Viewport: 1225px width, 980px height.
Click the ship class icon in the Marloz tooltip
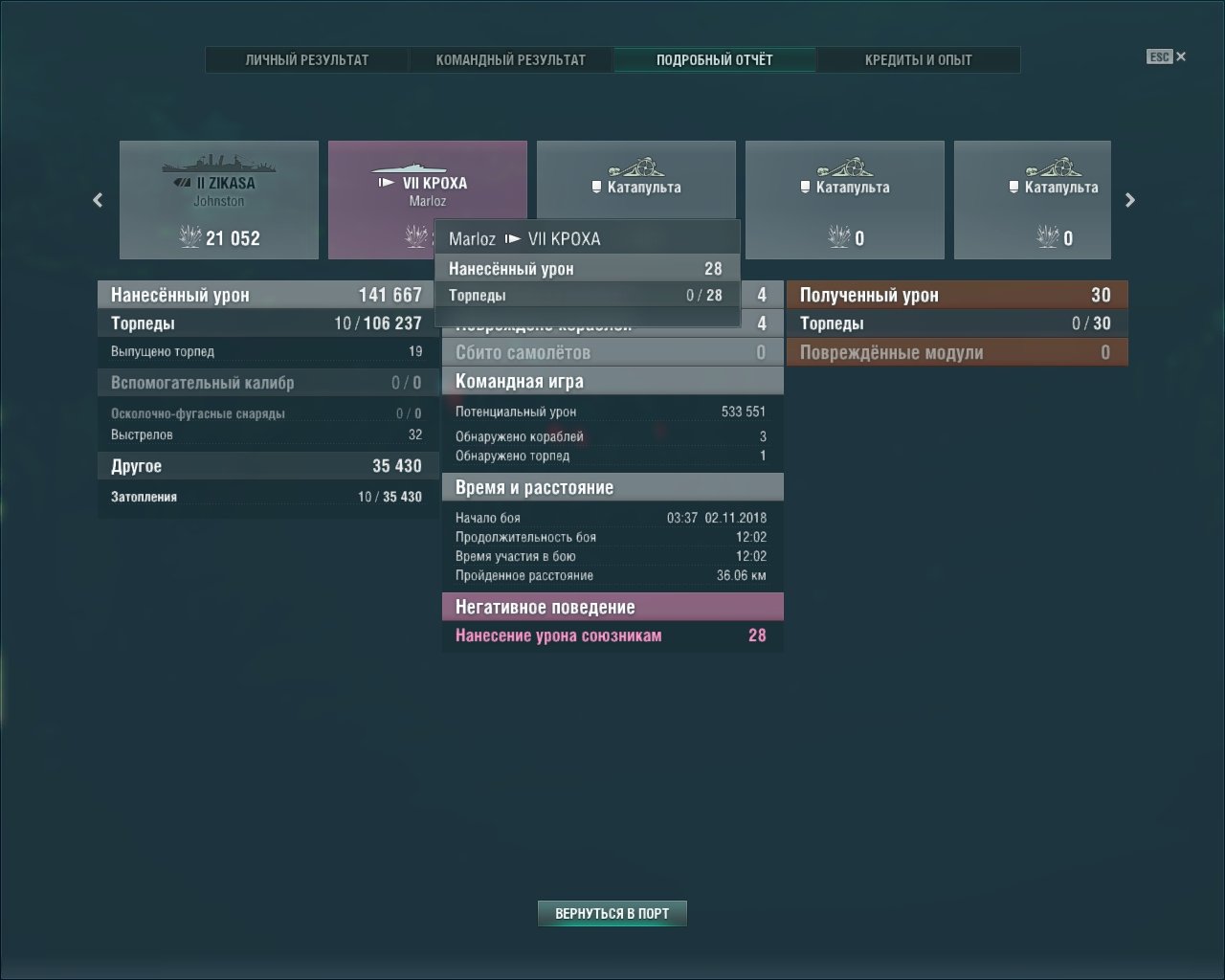click(513, 239)
